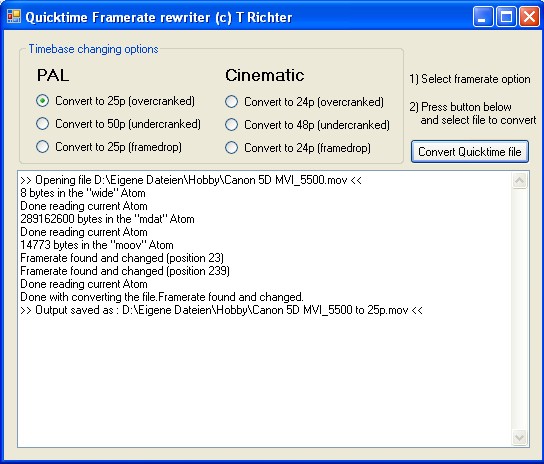544x464 pixels.
Task: Click the application icon in the title bar
Action: tap(14, 17)
